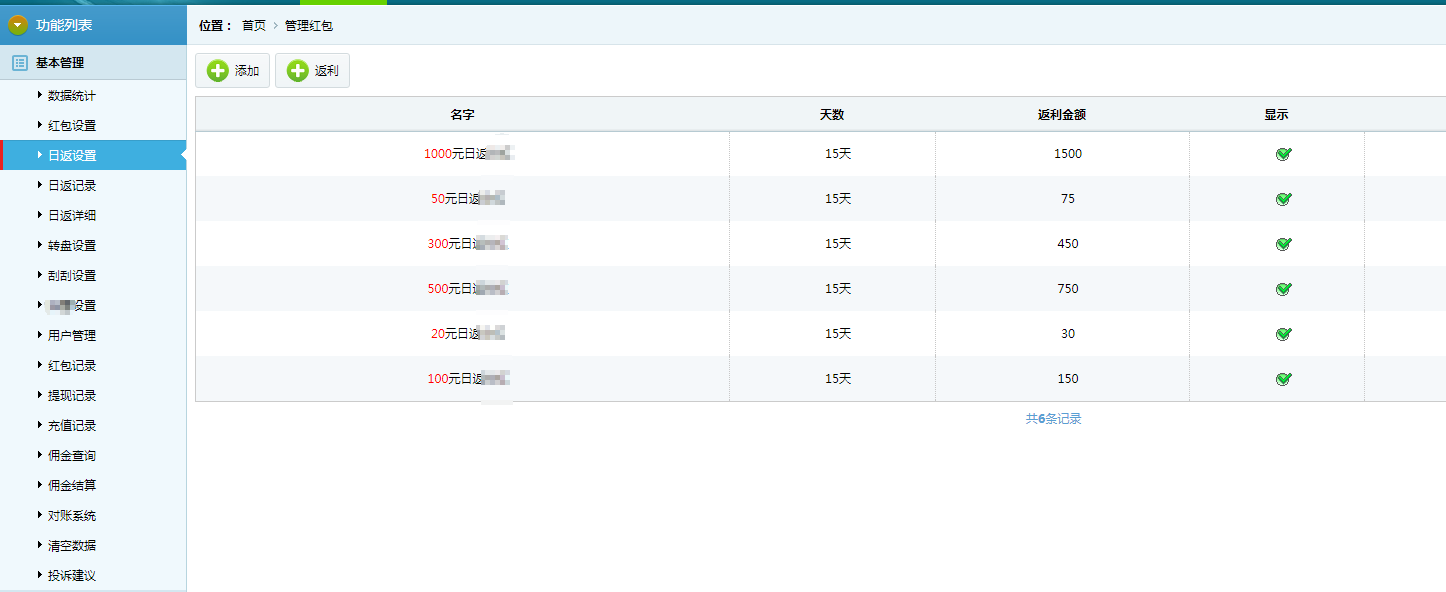This screenshot has height=592, width=1446.
Task: Toggle the display checkmark for 20元 row
Action: [1284, 334]
